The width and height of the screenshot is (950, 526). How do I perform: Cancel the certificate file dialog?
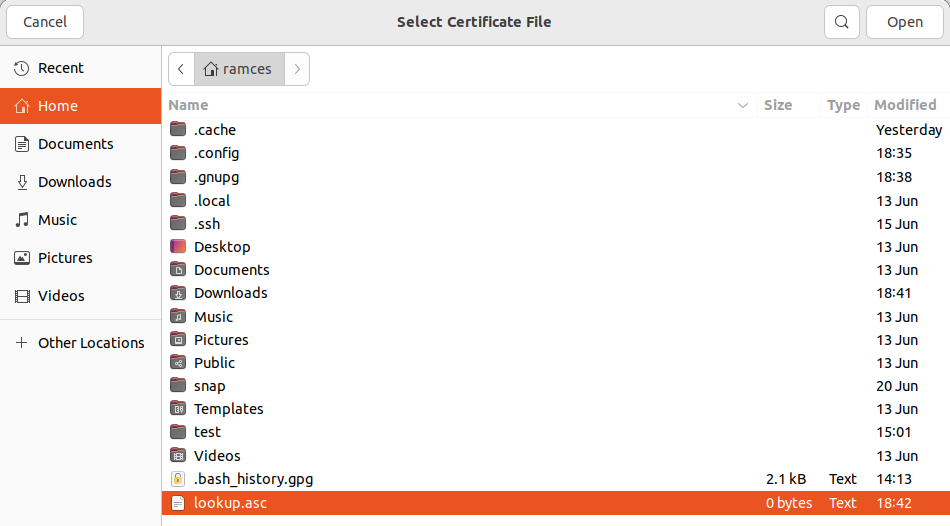(45, 22)
